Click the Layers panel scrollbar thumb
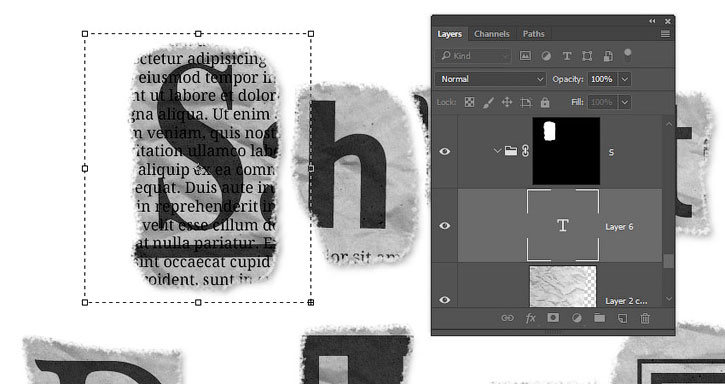 coord(668,261)
